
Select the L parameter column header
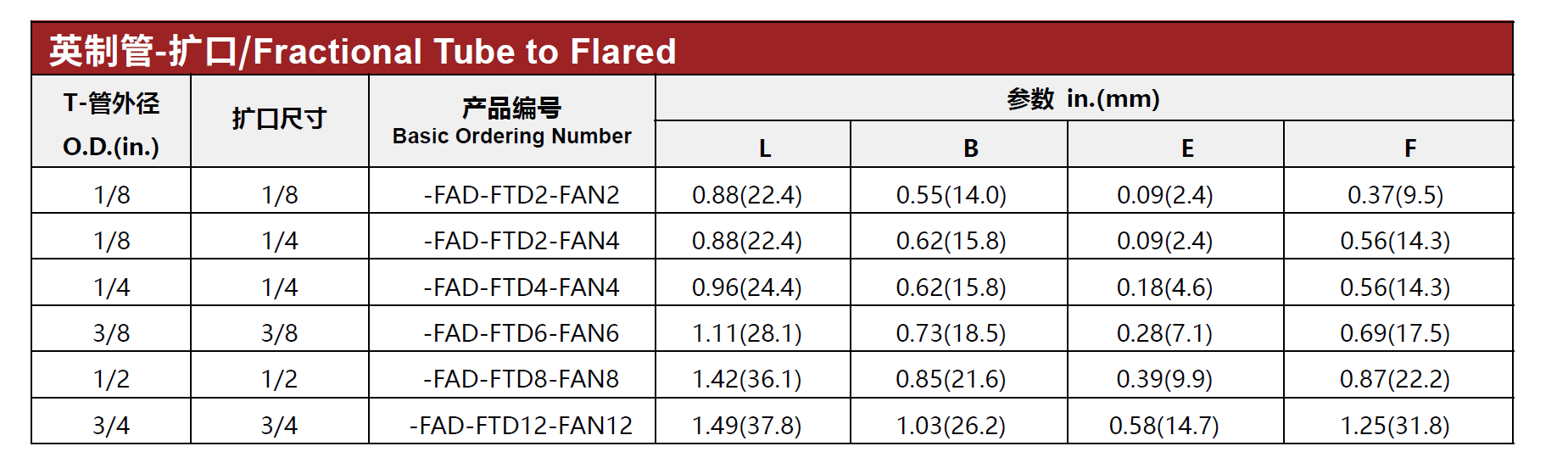click(753, 145)
